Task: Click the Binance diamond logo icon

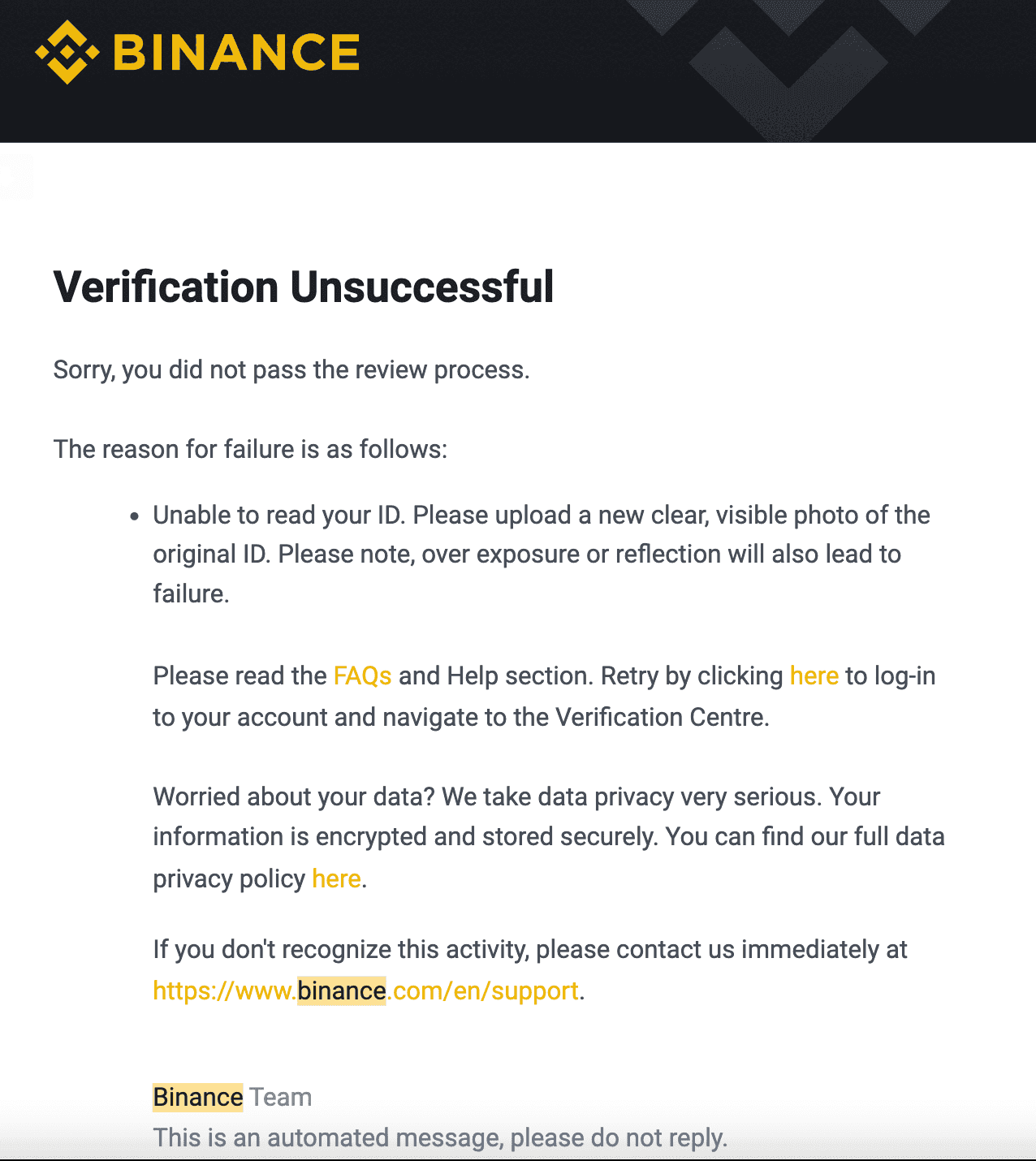Action: pos(67,53)
